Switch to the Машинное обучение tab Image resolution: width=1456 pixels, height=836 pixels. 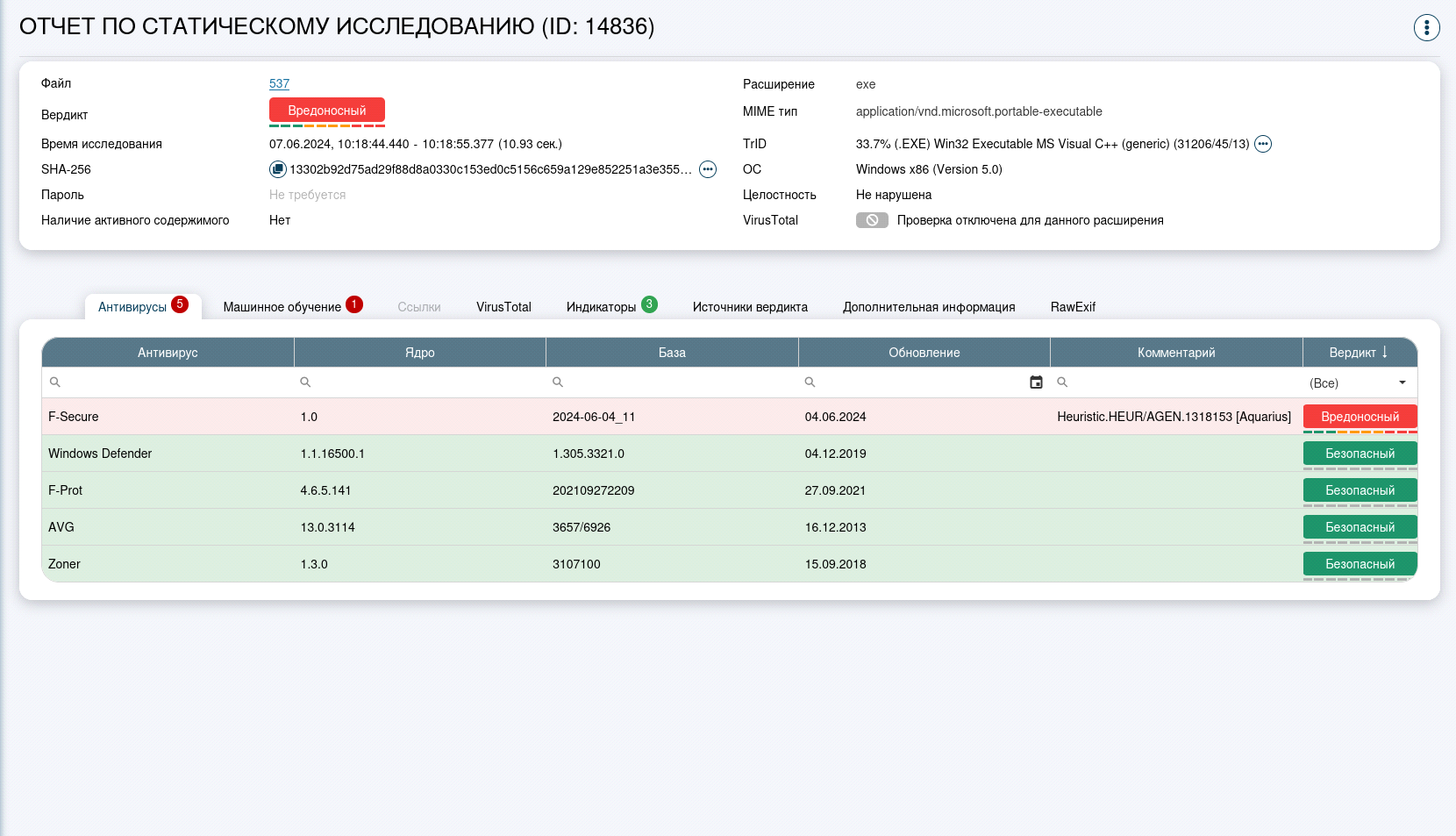tap(282, 307)
